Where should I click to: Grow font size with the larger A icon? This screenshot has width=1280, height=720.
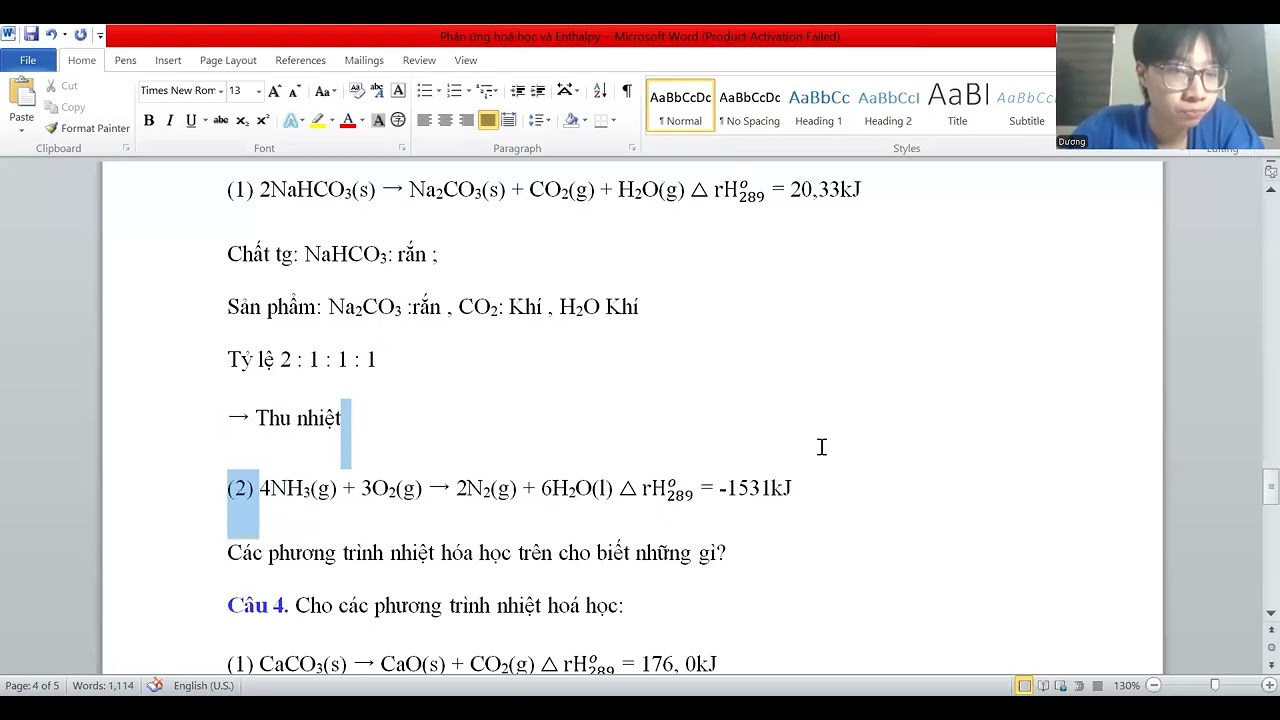click(x=275, y=91)
